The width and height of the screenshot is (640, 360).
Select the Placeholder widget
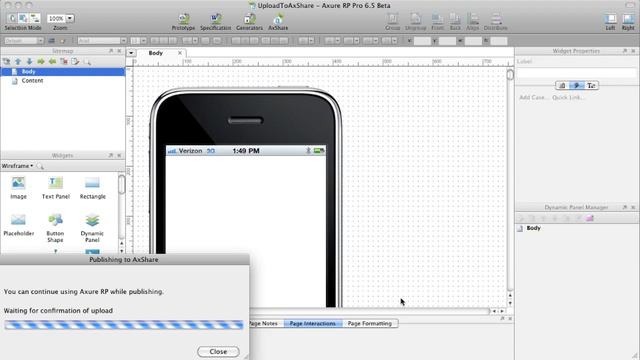point(18,225)
